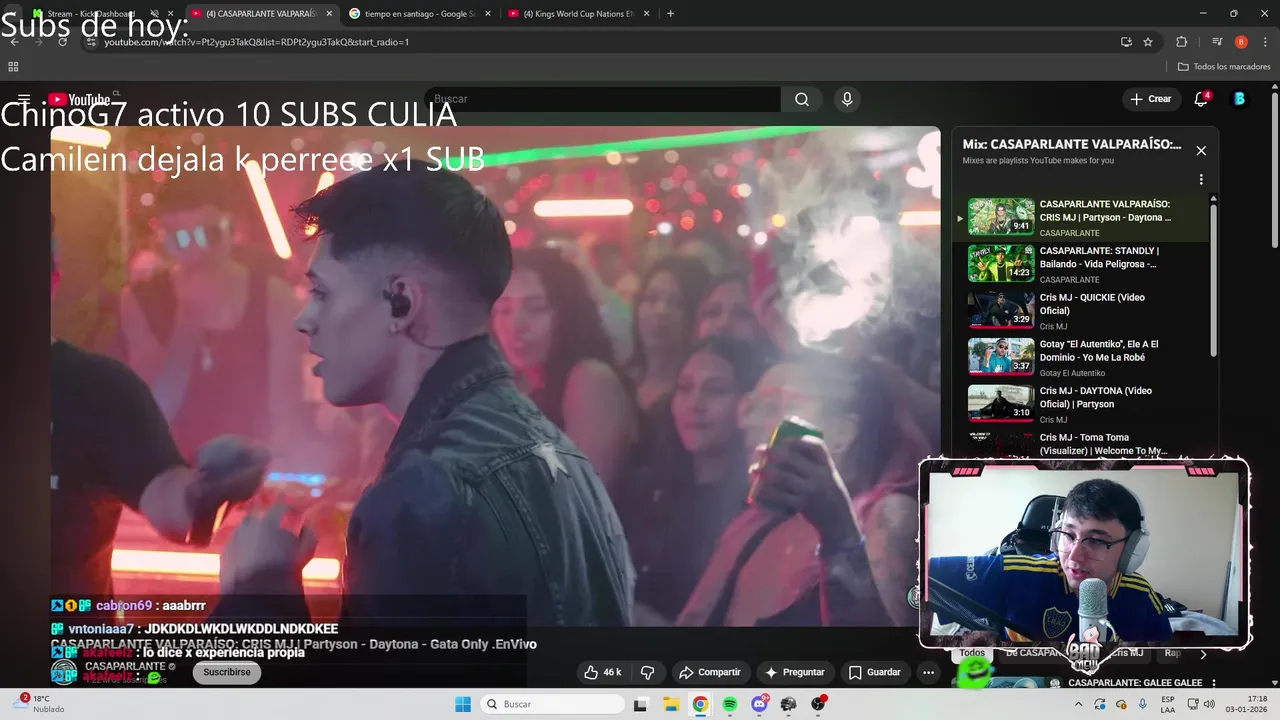Click Suscribirse to CASAPARLANTE channel
The width and height of the screenshot is (1280, 720).
(x=227, y=672)
